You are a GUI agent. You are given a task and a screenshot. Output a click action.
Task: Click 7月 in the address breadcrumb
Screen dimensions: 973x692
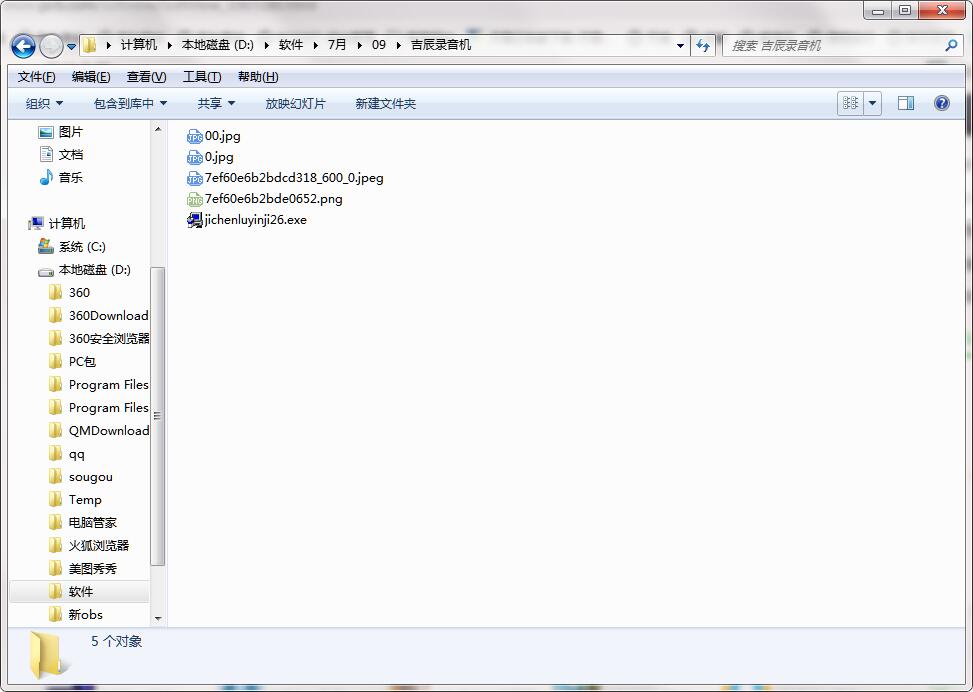337,45
